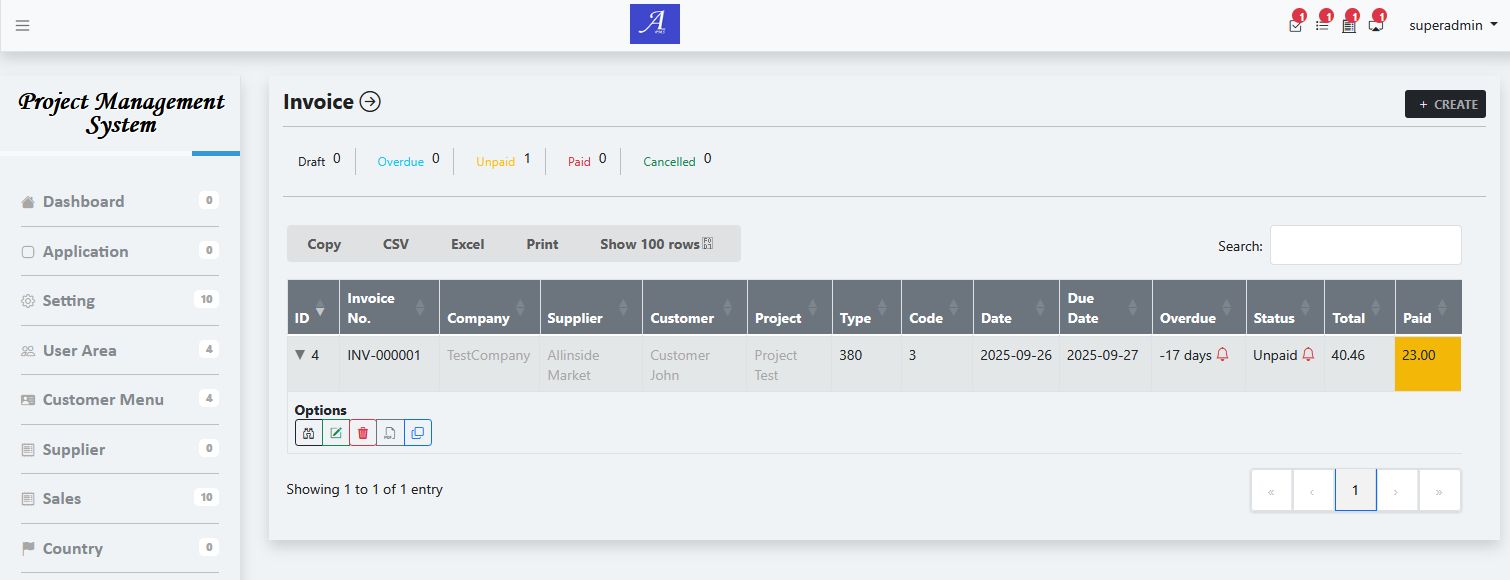Screen dimensions: 1510x580
Task: Click the circled arrow beside Invoice heading
Action: pyautogui.click(x=370, y=101)
